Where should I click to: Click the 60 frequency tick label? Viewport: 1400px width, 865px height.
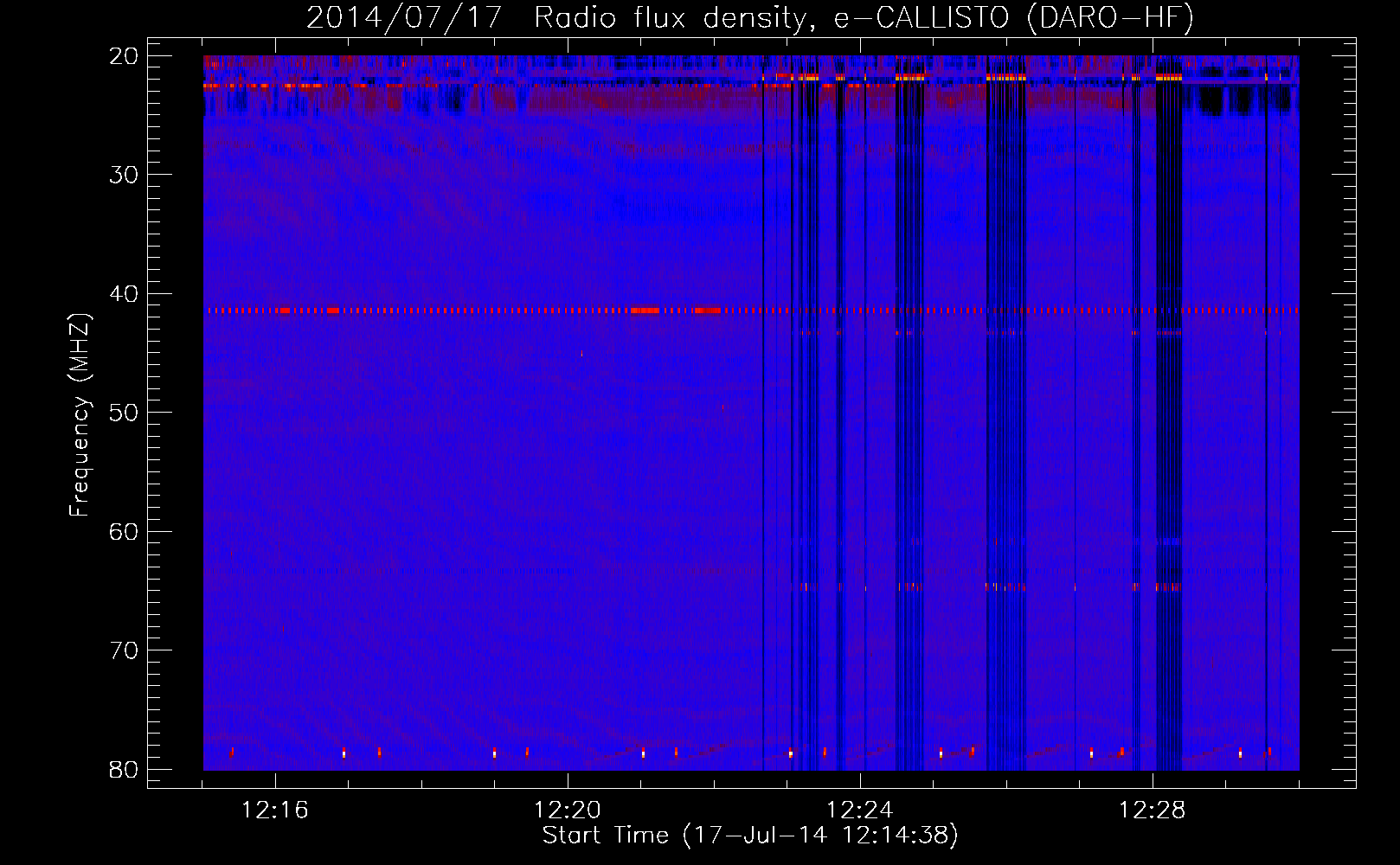125,532
